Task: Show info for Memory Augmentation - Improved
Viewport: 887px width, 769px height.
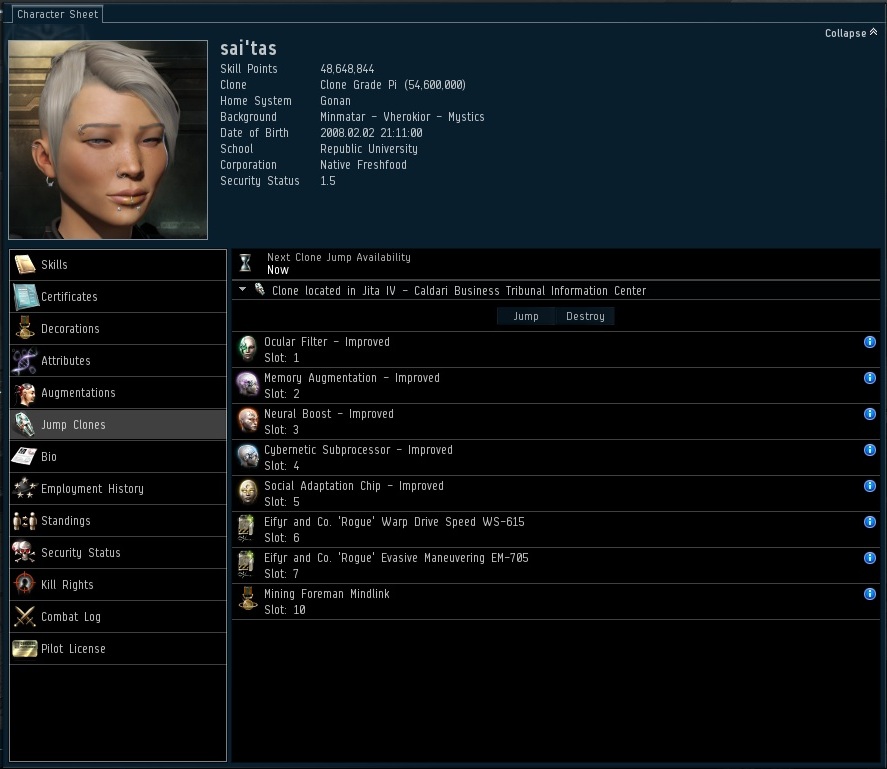Action: (869, 378)
